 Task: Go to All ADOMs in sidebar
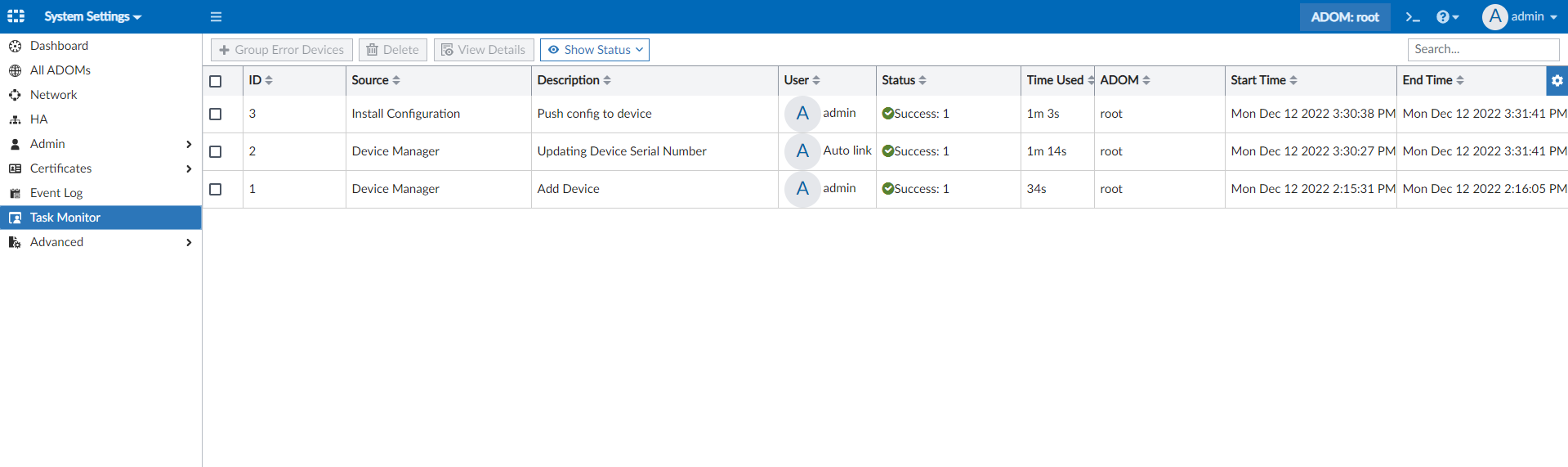pyautogui.click(x=60, y=70)
